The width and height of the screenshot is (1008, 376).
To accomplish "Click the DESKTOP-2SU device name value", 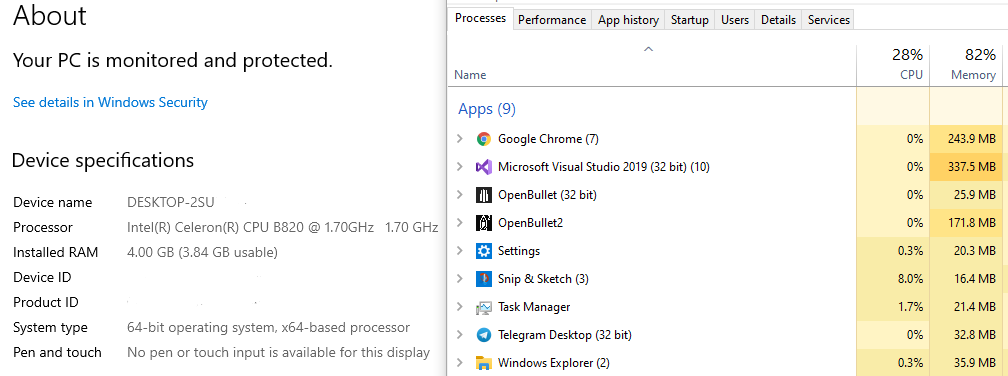I will 170,202.
